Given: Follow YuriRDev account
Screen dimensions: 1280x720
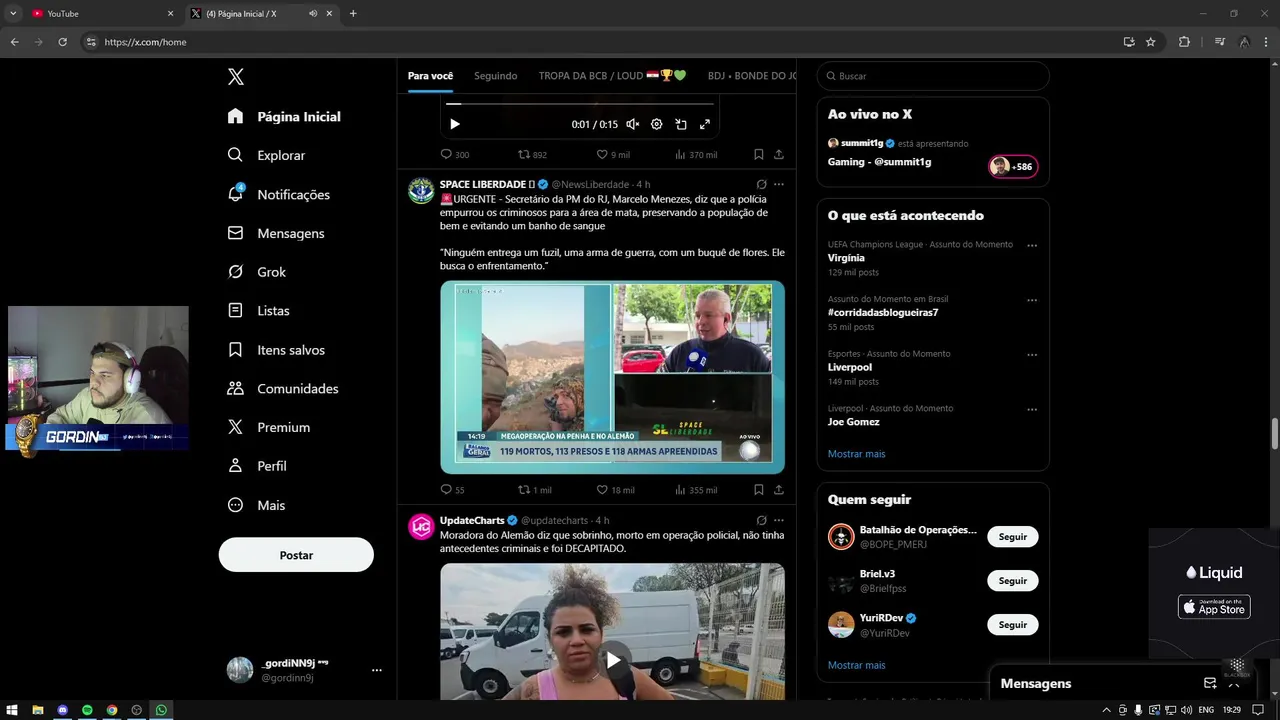Looking at the screenshot, I should tap(1013, 625).
